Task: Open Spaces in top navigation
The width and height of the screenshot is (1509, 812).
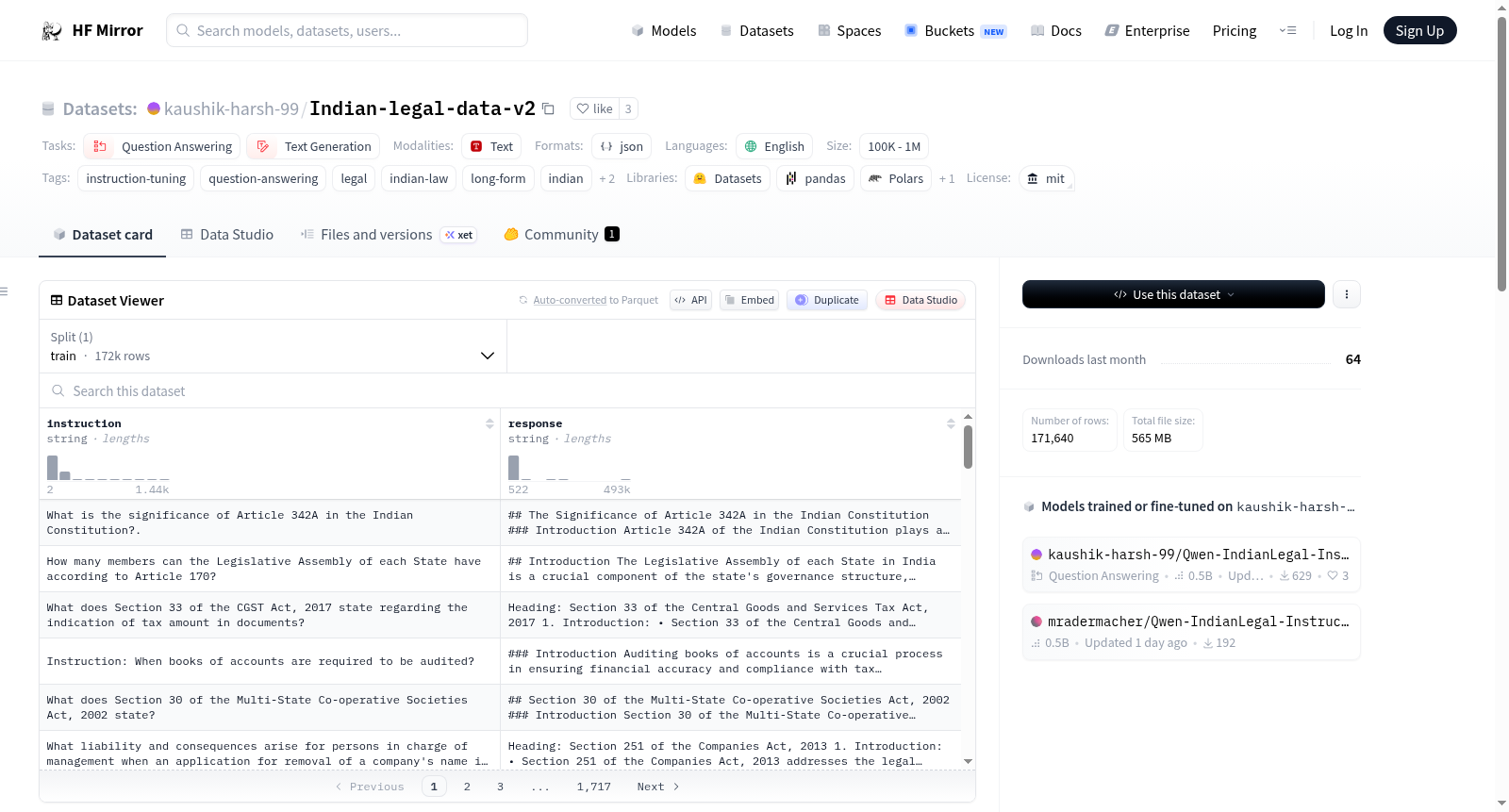Action: pyautogui.click(x=850, y=31)
